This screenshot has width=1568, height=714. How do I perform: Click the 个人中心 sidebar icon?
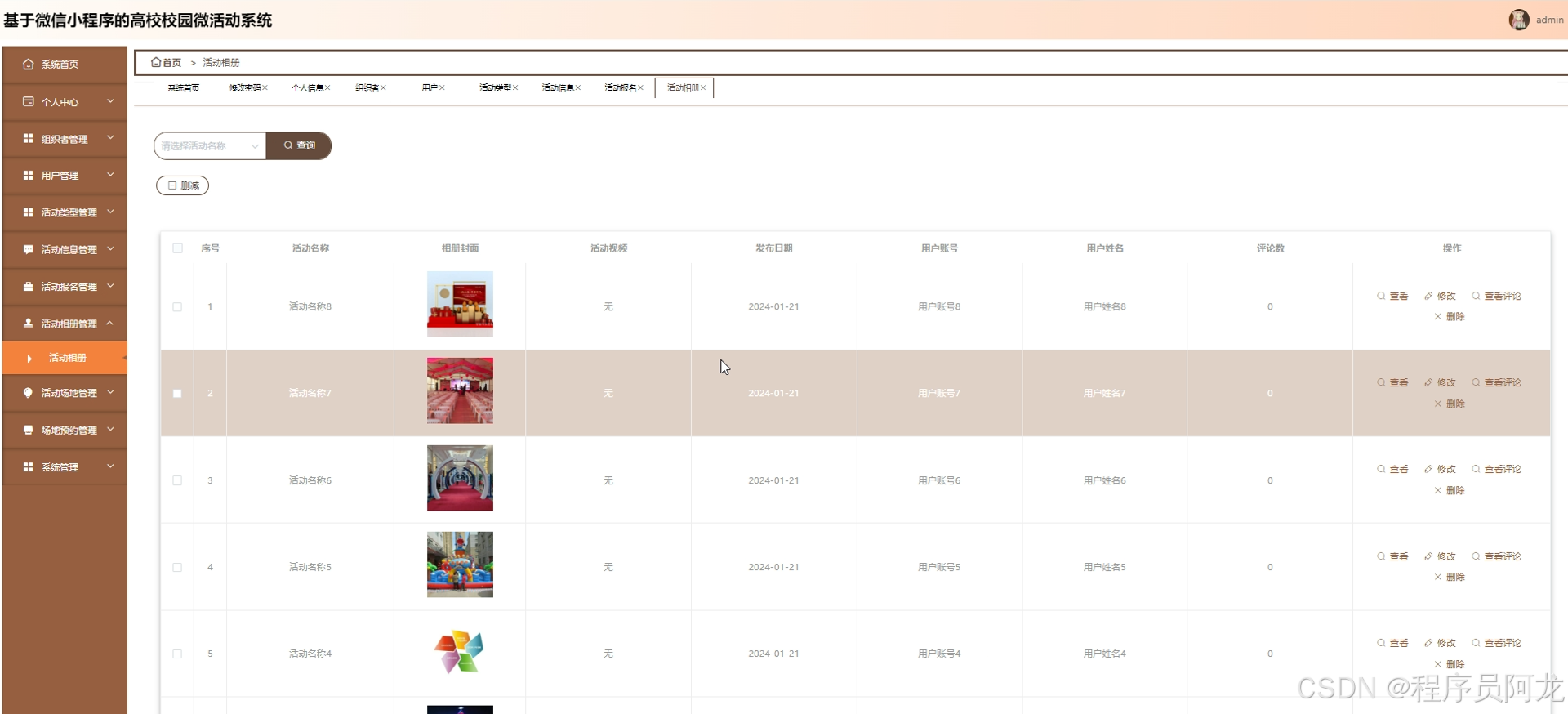(29, 101)
